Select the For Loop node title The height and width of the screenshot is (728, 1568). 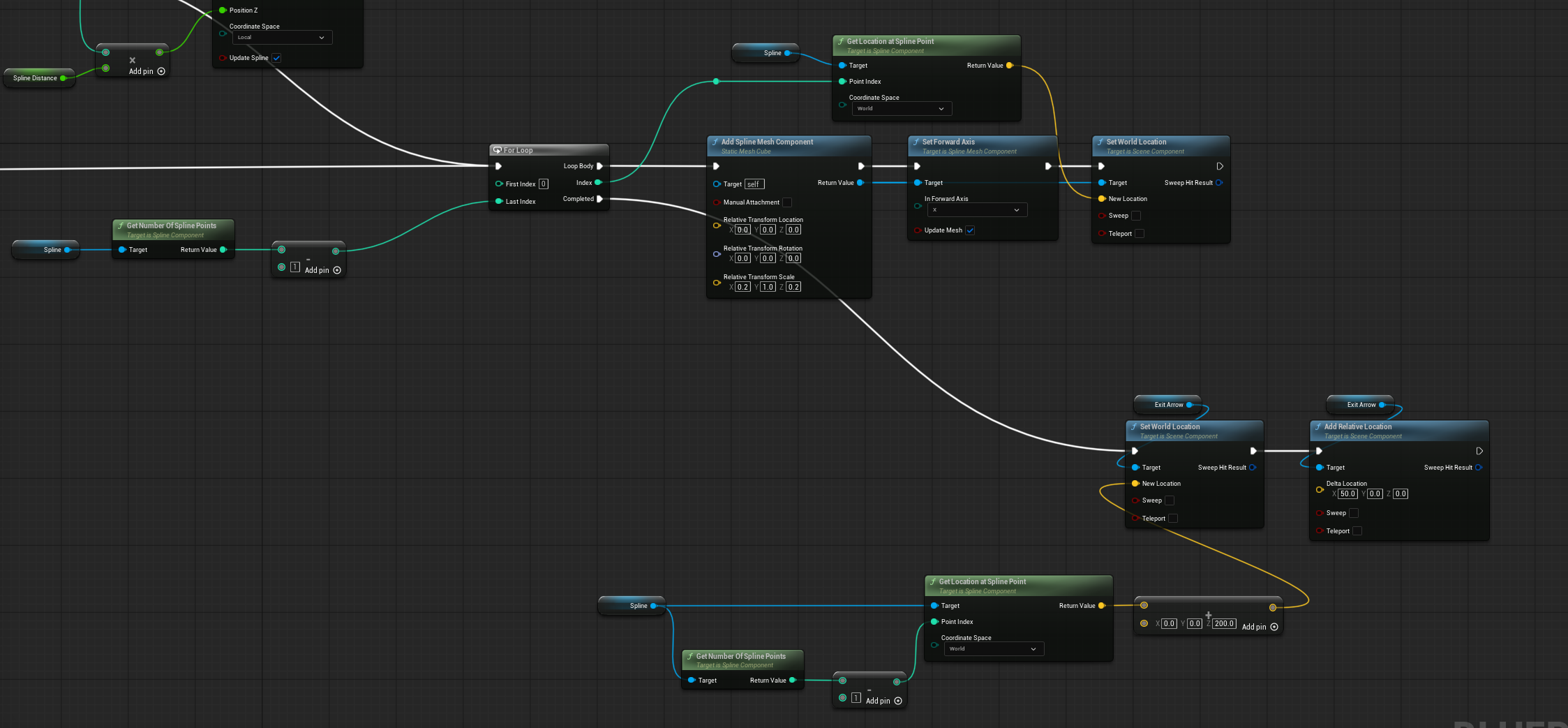point(518,150)
